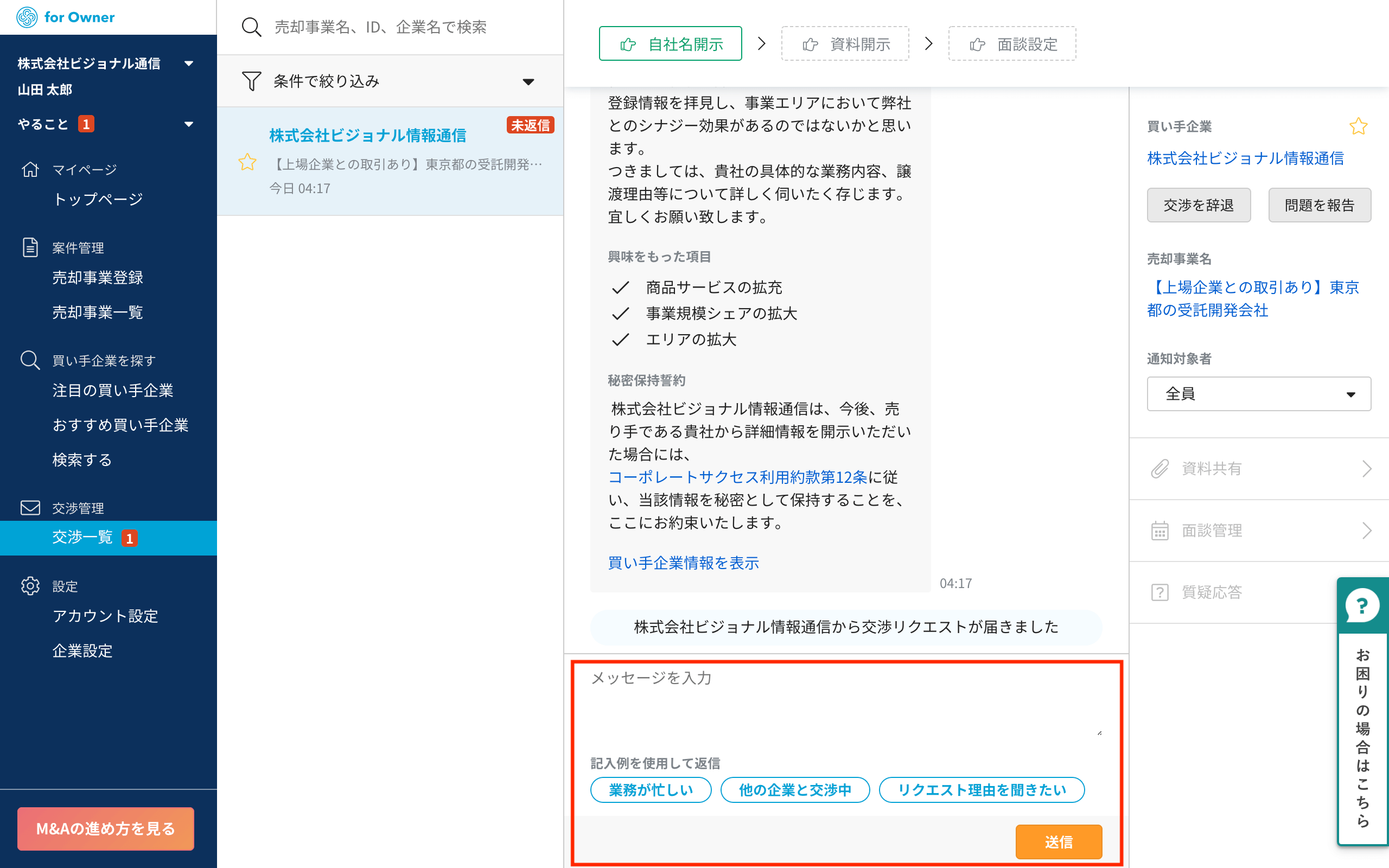Viewport: 1389px width, 868px height.
Task: Star the negotiation in the list
Action: coord(247,162)
